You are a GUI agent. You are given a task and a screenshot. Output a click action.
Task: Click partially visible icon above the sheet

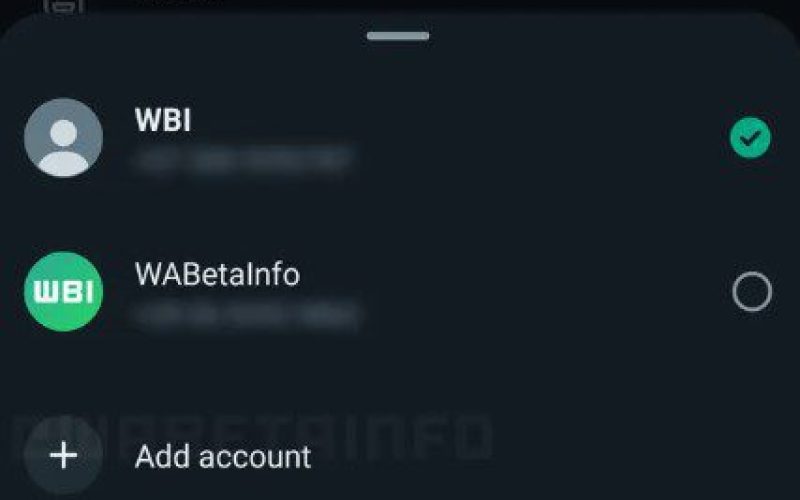63,6
